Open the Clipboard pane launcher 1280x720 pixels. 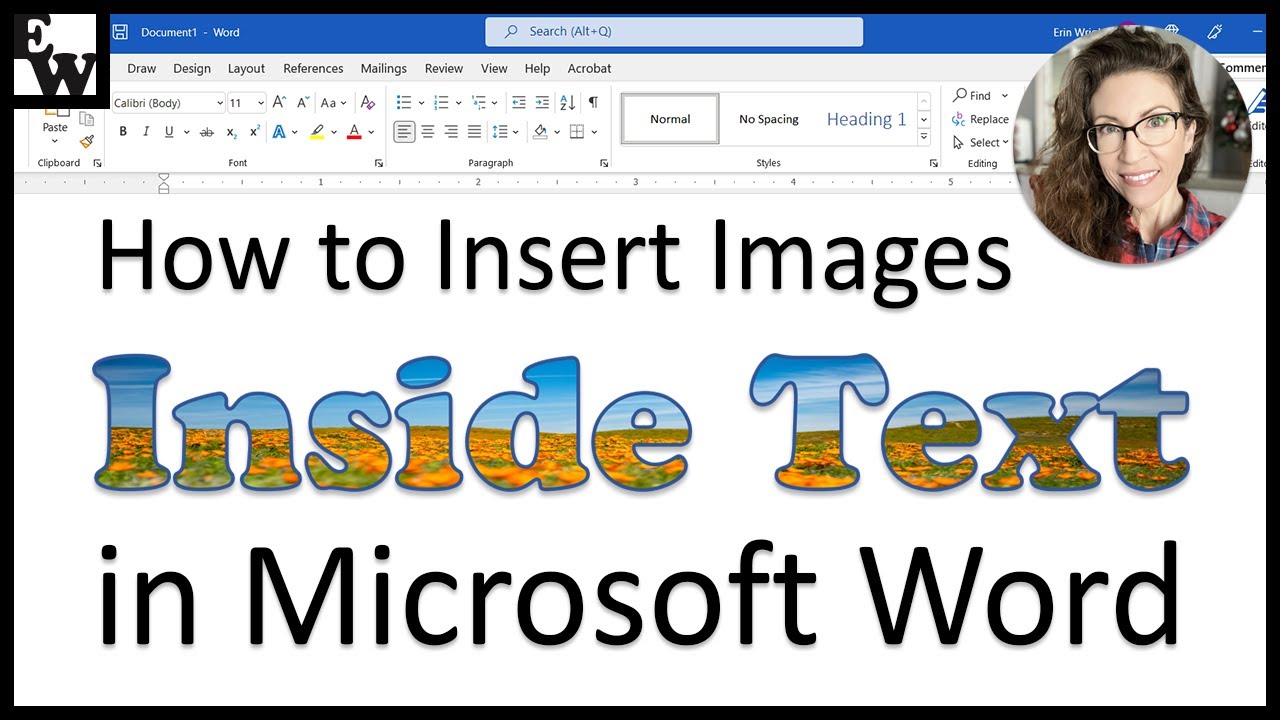click(98, 163)
